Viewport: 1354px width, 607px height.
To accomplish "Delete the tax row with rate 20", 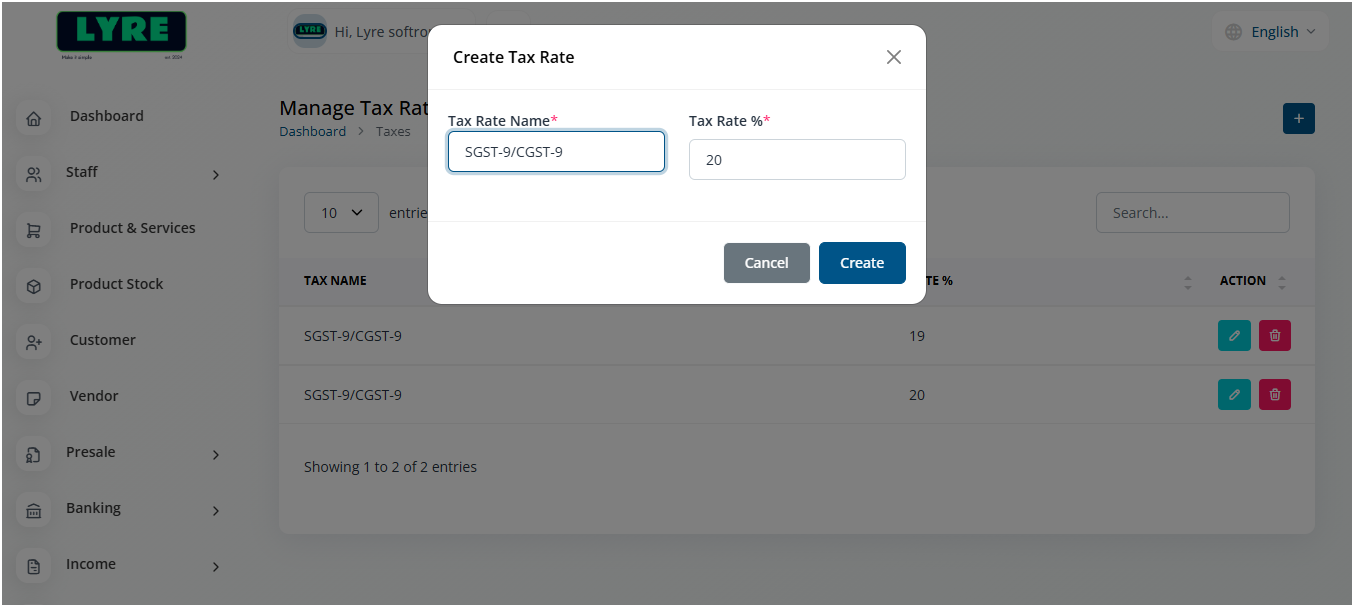I will (x=1274, y=395).
